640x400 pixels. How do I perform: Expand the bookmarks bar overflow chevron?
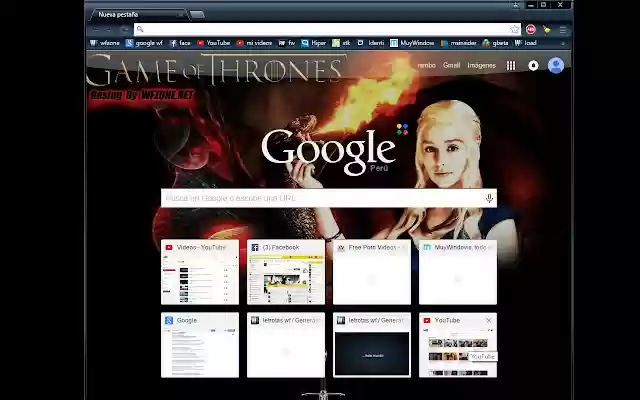tap(563, 43)
